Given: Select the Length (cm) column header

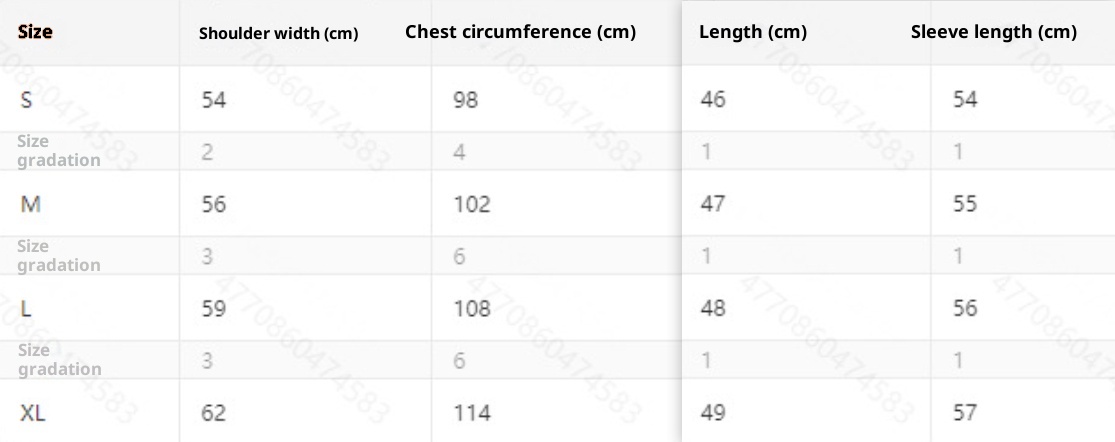Looking at the screenshot, I should tap(752, 32).
